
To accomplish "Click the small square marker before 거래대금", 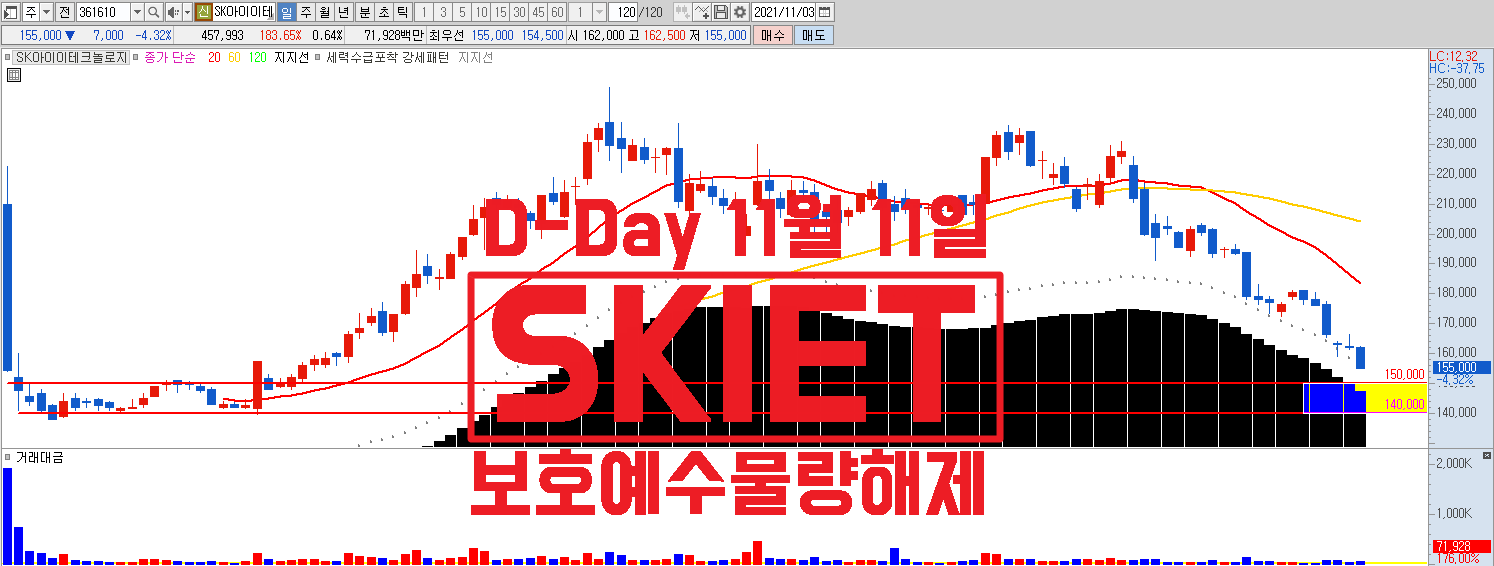I will tap(9, 457).
